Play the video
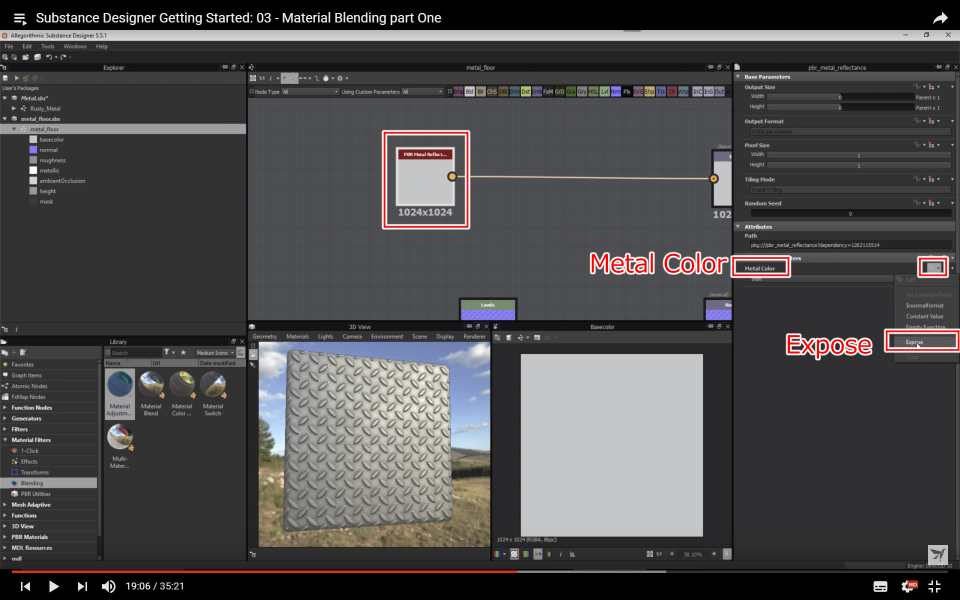 [53, 587]
